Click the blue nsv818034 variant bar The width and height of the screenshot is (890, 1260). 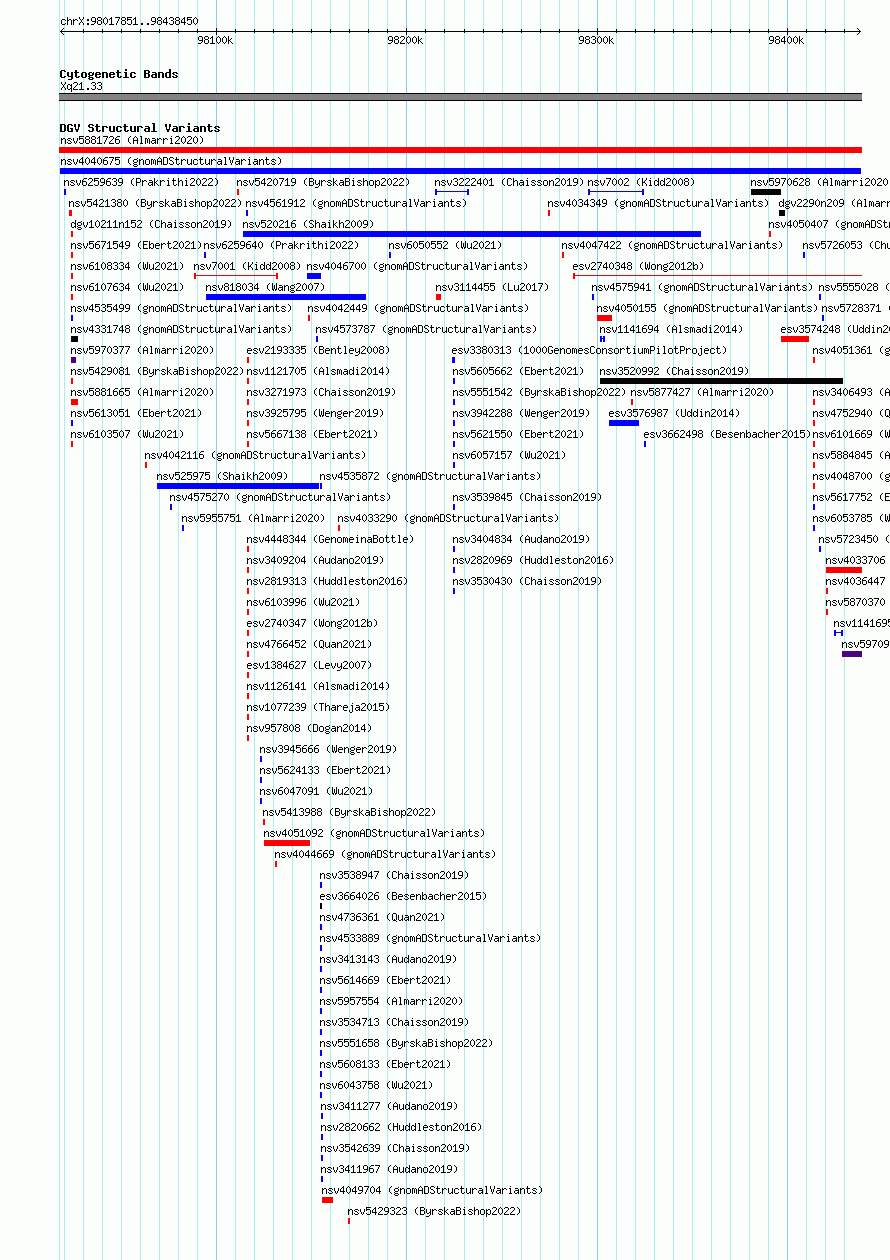click(286, 297)
